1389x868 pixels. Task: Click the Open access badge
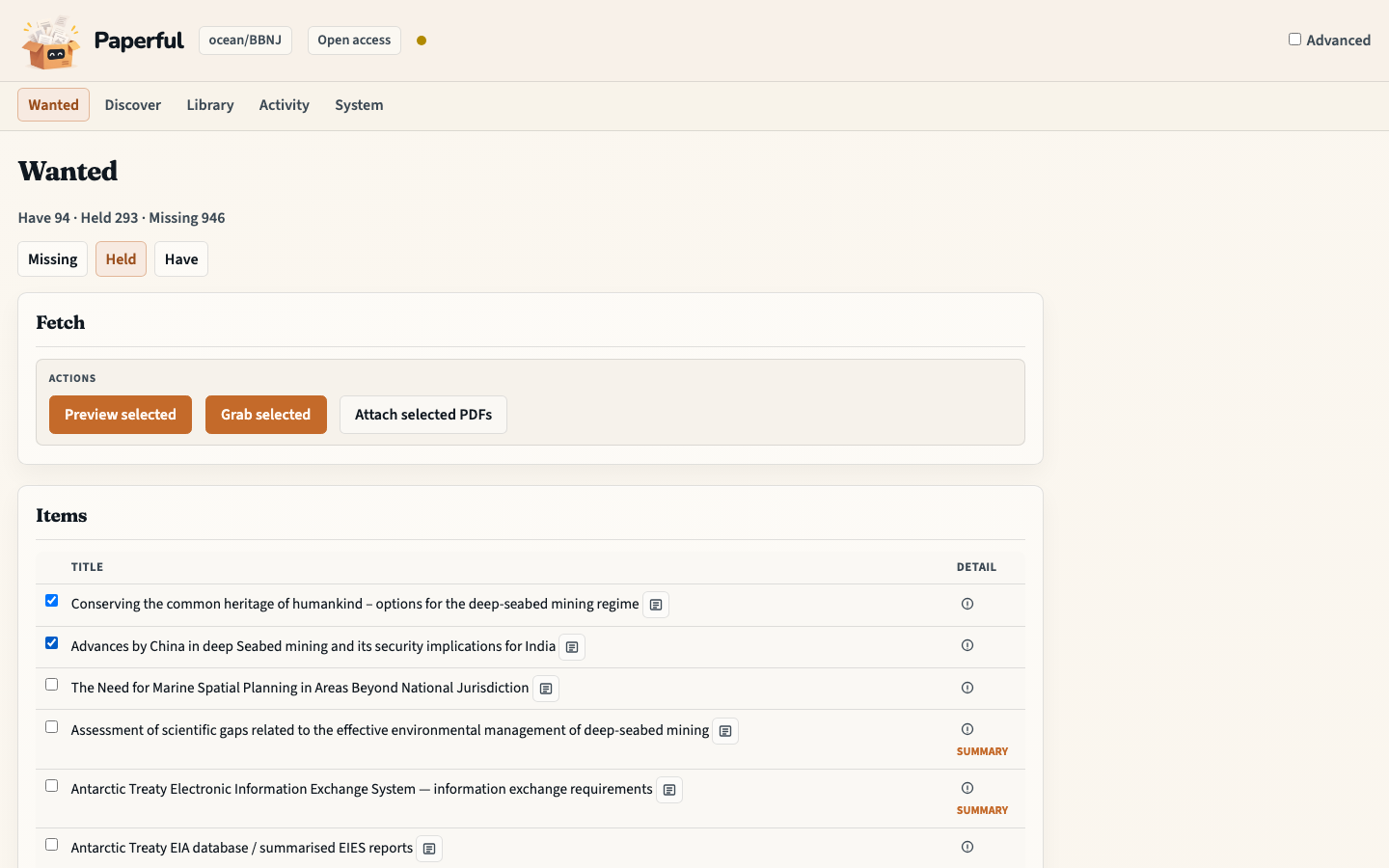point(354,41)
